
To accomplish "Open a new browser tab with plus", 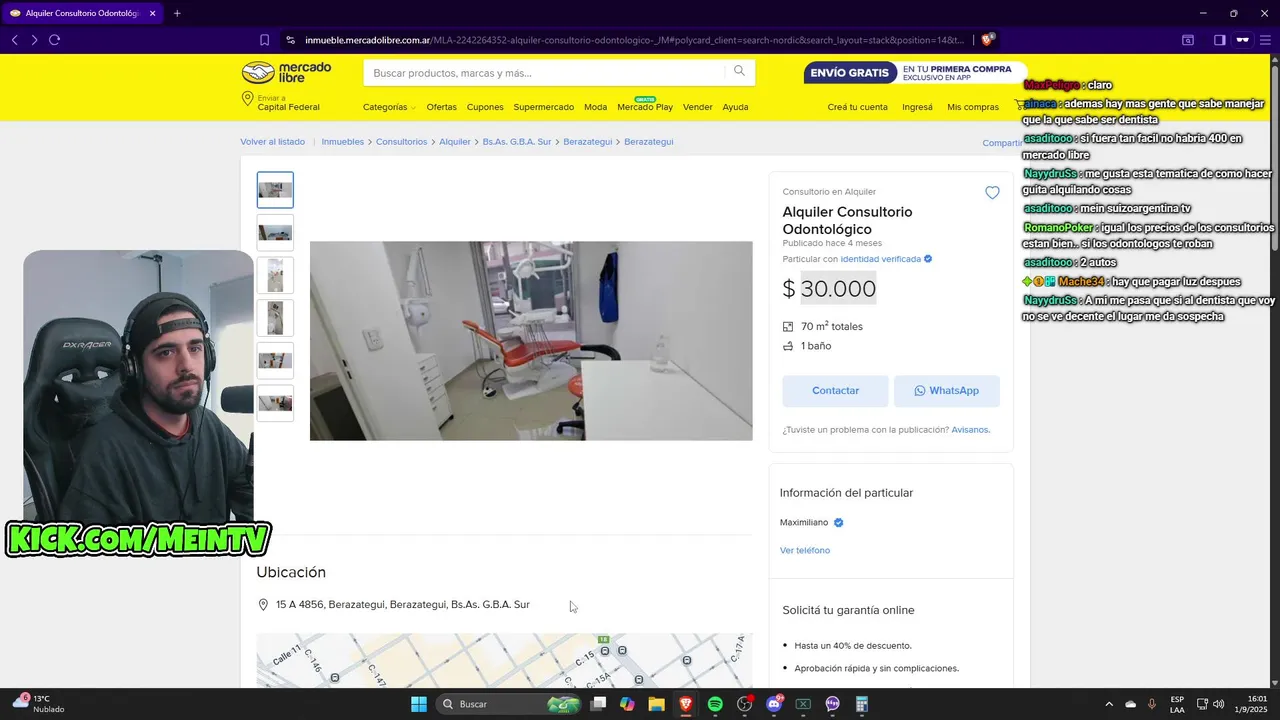I will click(177, 13).
